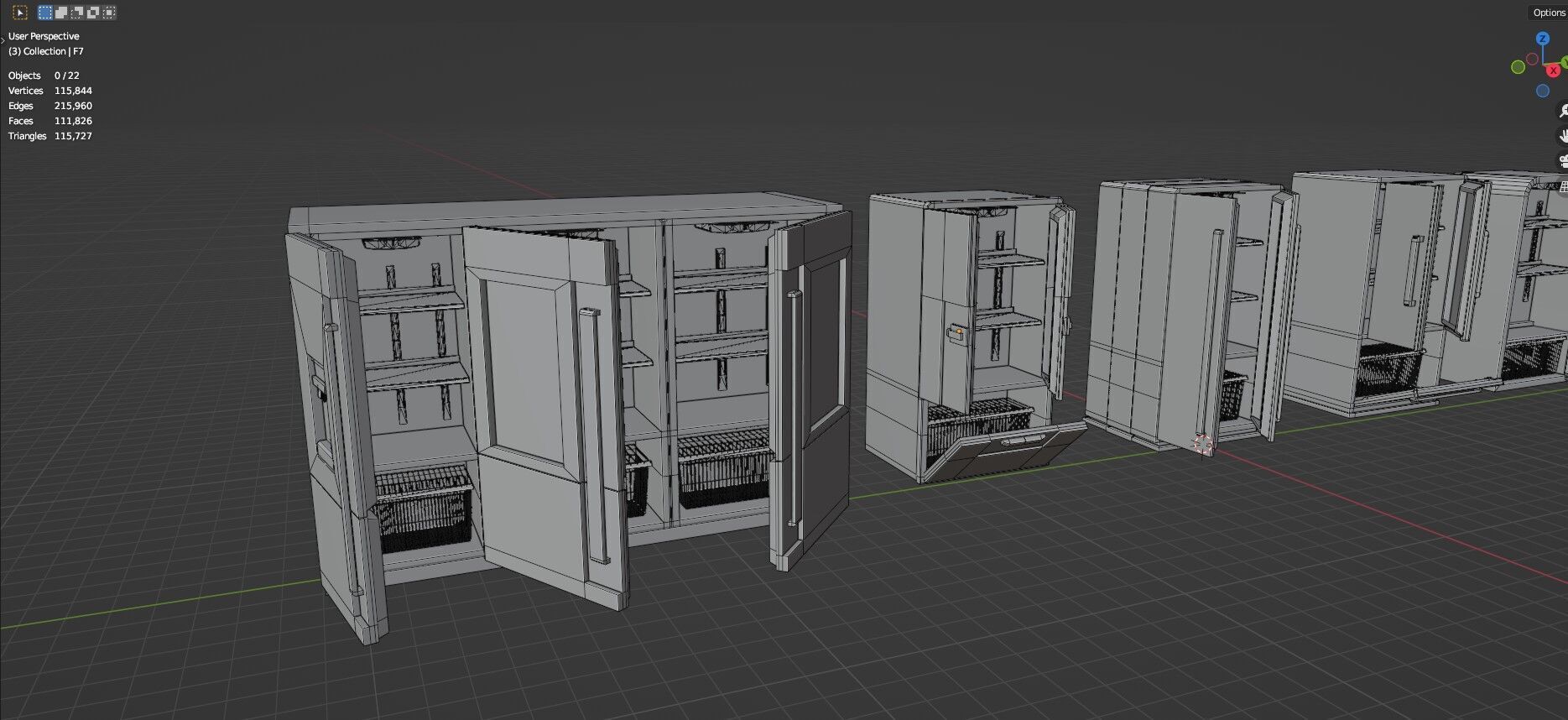Expand the hidden toolbar chevron
Viewport: 1568px width, 720px height.
click(x=3, y=39)
